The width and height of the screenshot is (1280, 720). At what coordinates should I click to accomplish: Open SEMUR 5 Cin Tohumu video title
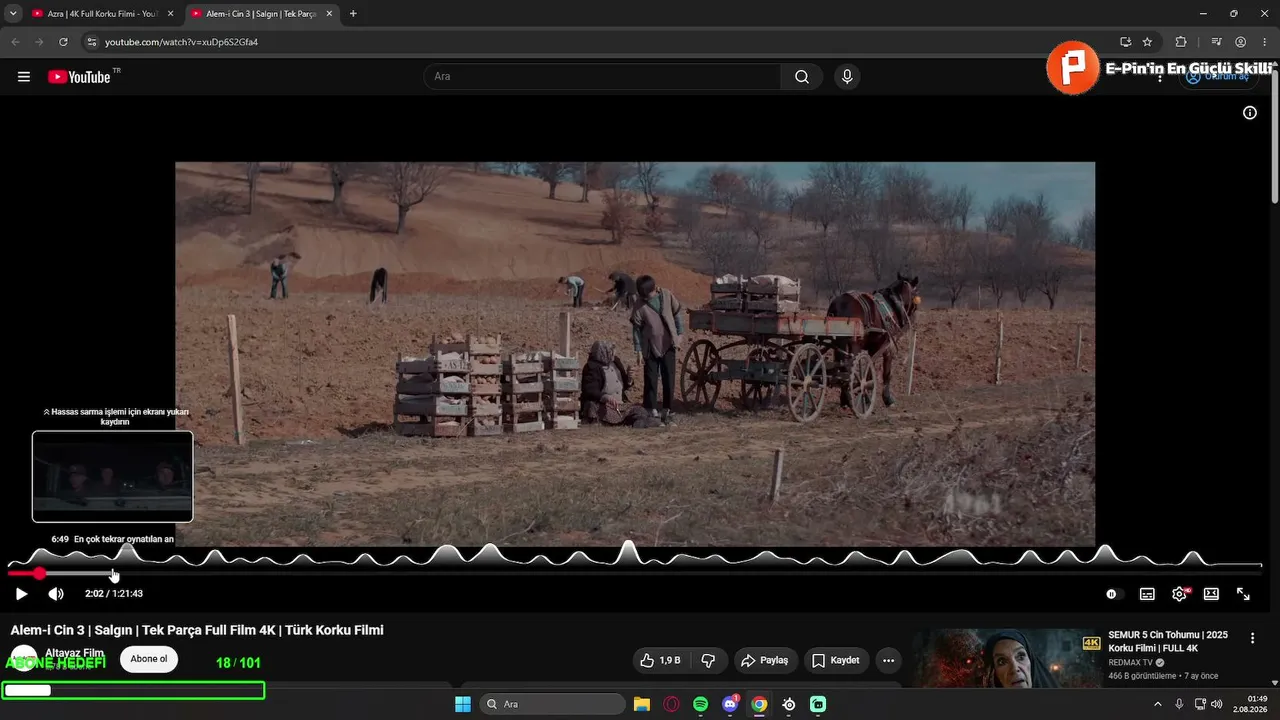1168,641
